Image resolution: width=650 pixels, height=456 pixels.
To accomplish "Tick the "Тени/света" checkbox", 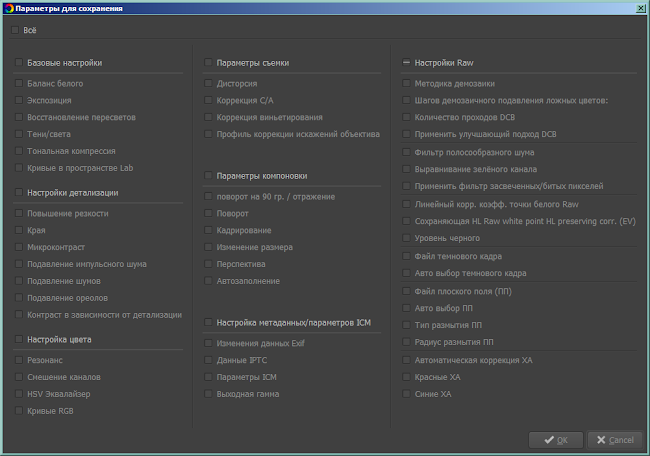I will click(19, 134).
